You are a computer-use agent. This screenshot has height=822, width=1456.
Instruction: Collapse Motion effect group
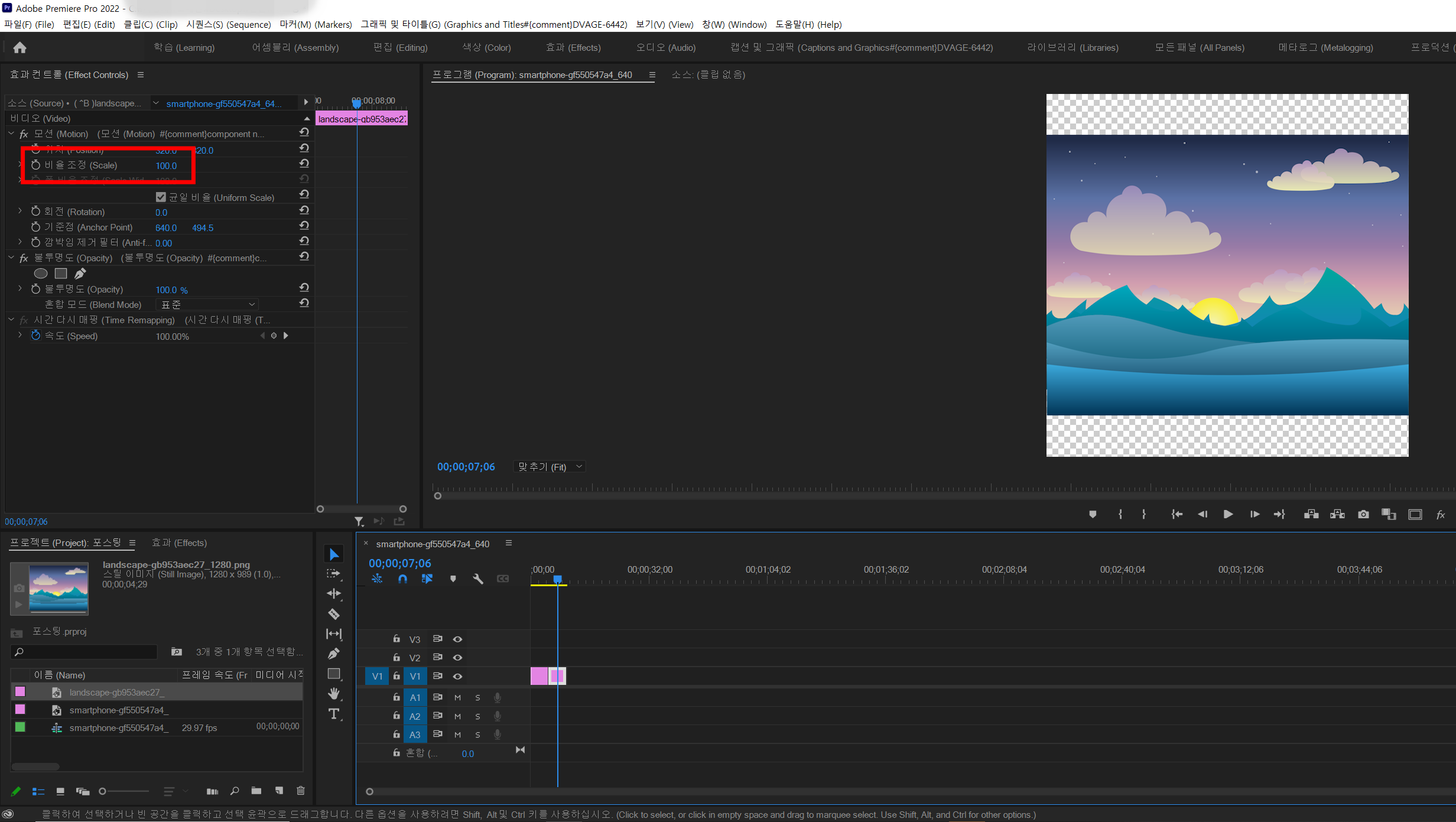[x=11, y=134]
